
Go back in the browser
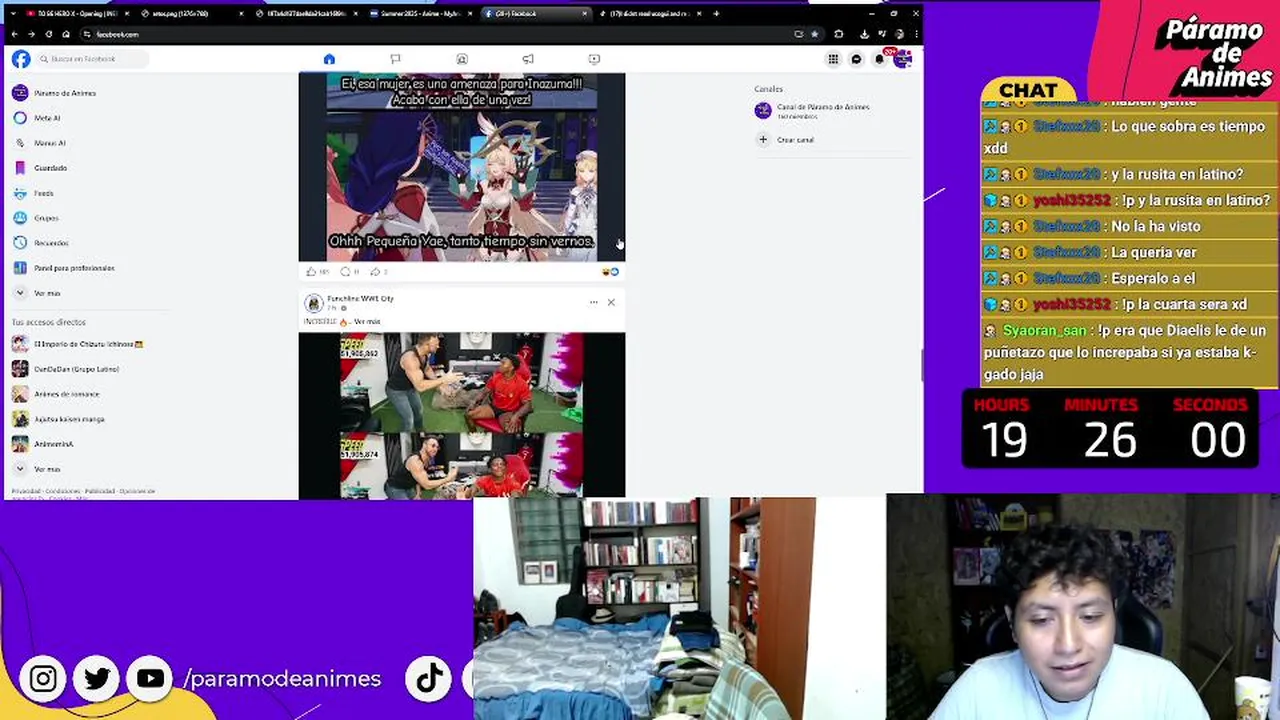point(14,34)
